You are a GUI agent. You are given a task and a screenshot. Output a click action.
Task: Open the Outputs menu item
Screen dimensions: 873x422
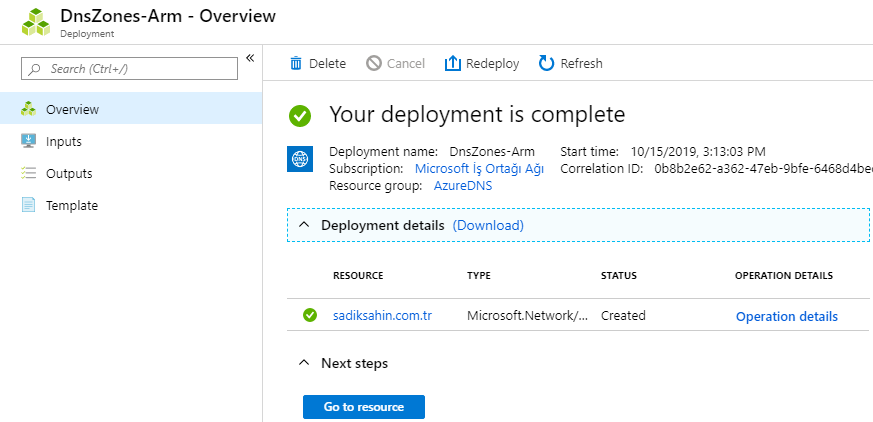[x=131, y=173]
